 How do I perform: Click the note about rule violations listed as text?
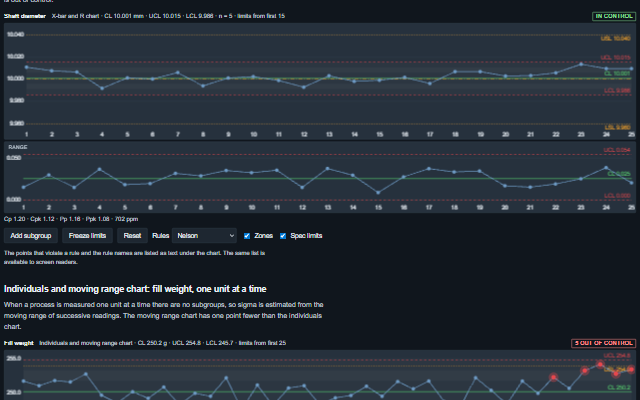point(135,258)
